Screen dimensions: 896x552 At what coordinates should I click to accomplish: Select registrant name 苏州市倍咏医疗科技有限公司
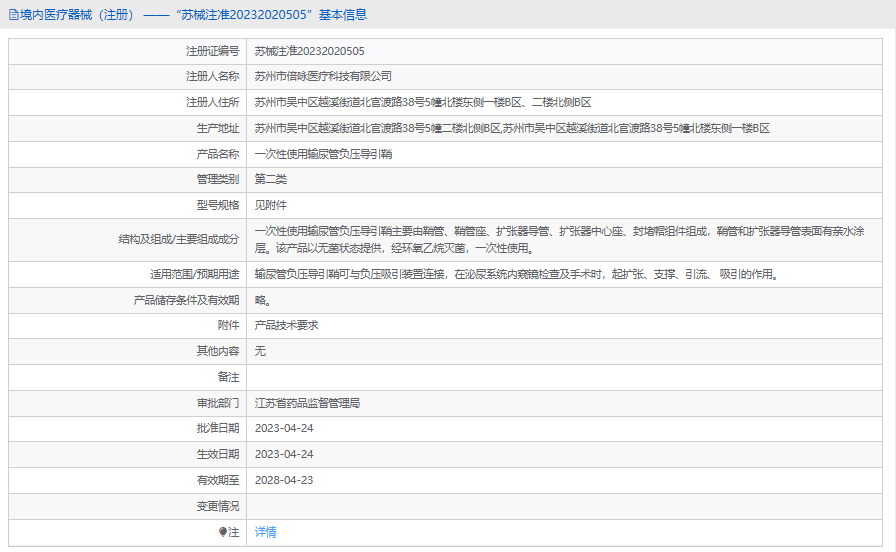(x=323, y=76)
